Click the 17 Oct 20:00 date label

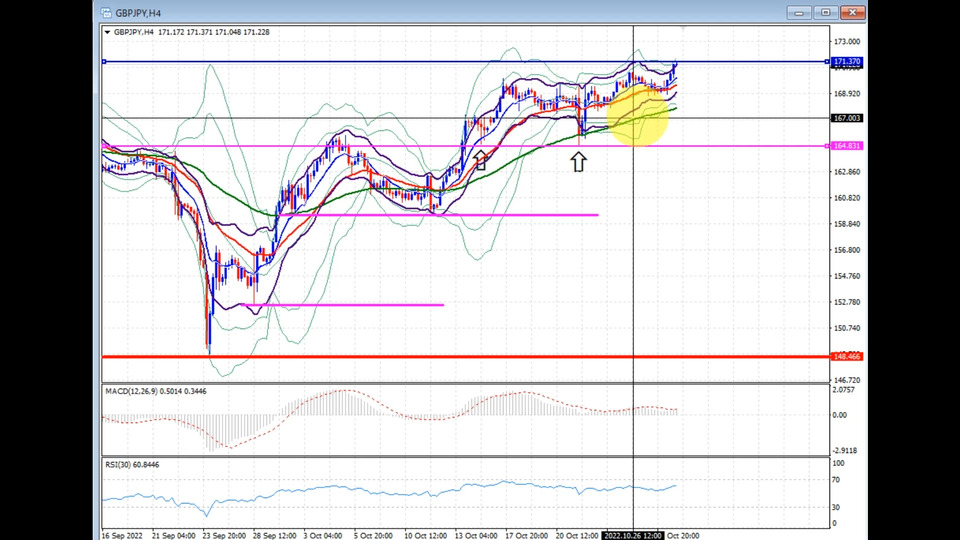click(527, 536)
